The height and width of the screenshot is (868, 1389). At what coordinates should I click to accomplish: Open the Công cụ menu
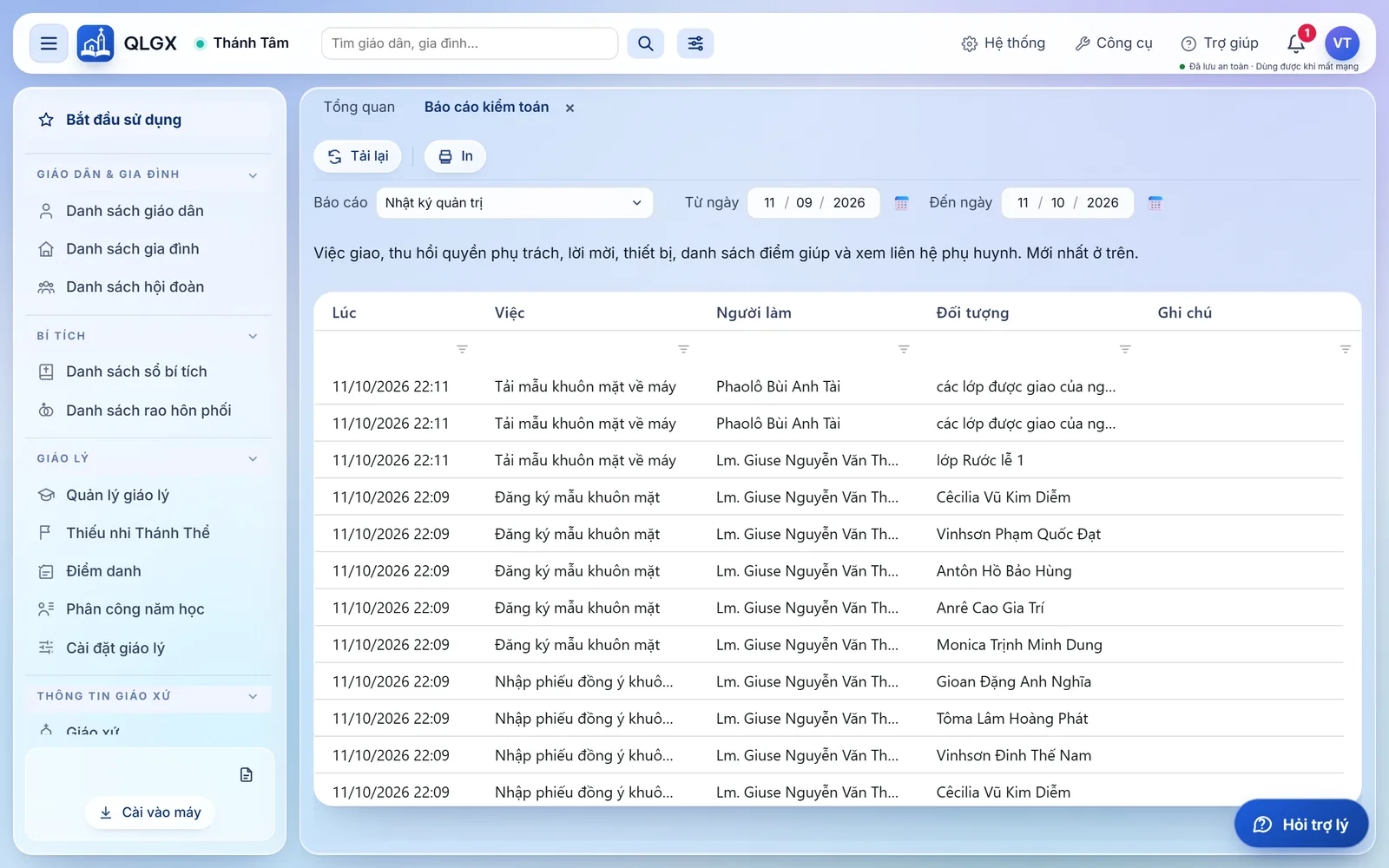coord(1114,43)
